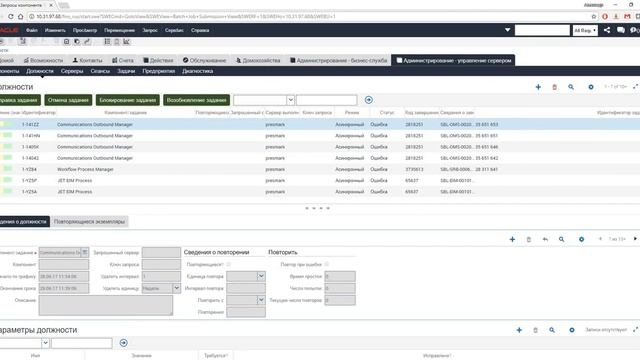Open the Удалить единицу dropdown
This screenshot has height=360, width=640.
point(176,288)
